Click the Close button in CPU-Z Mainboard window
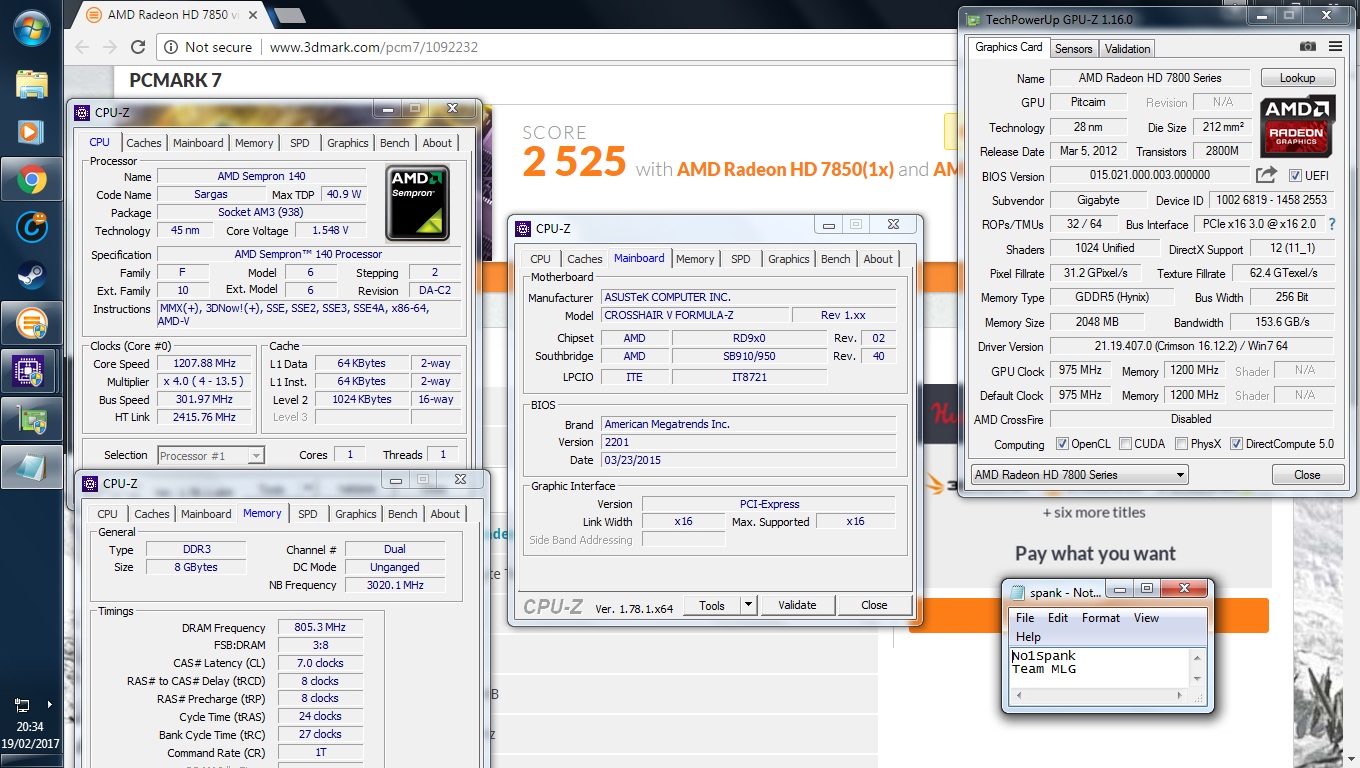Viewport: 1360px width, 768px height. coord(874,605)
